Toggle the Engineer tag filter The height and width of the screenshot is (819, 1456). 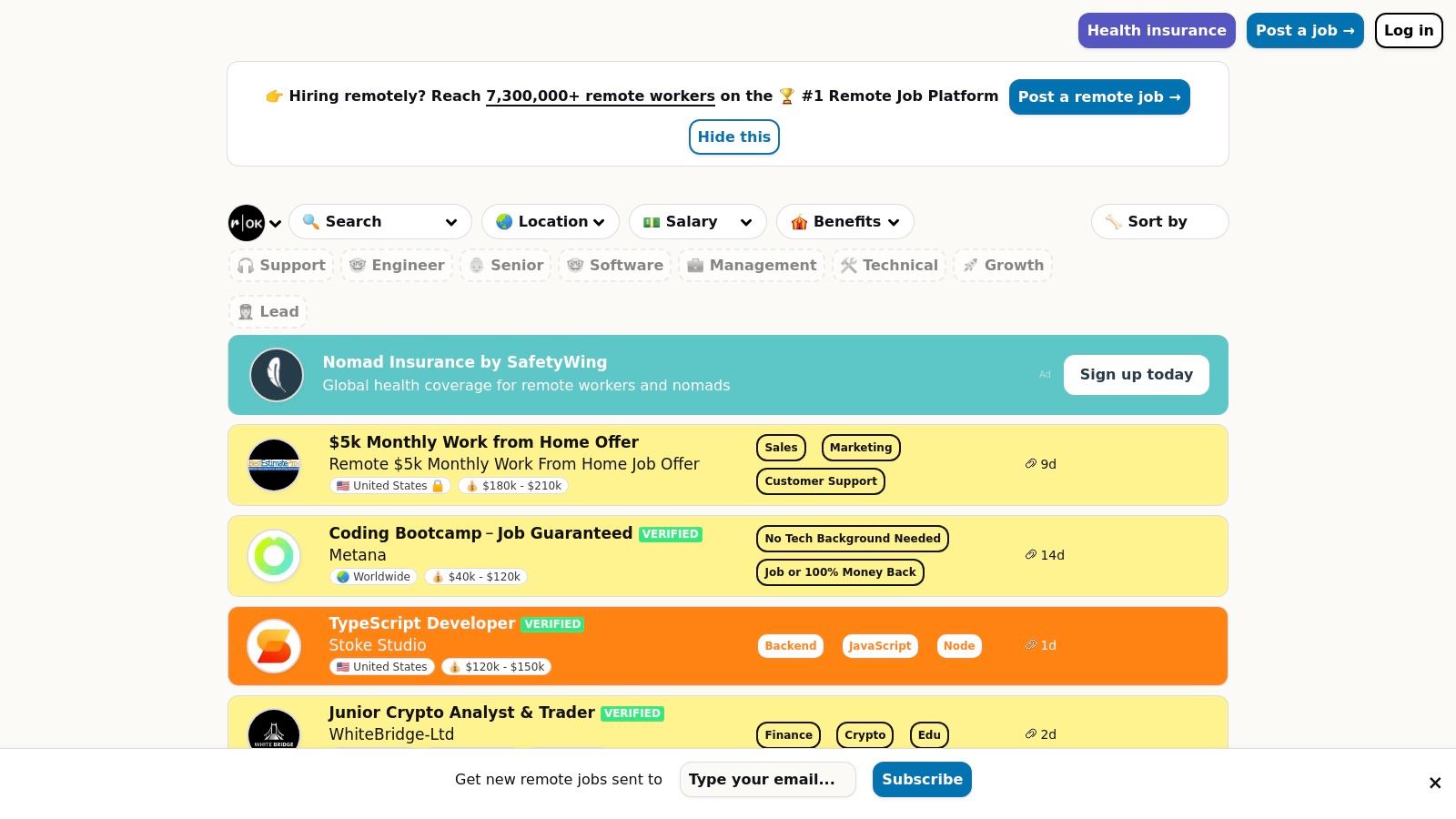[397, 266]
